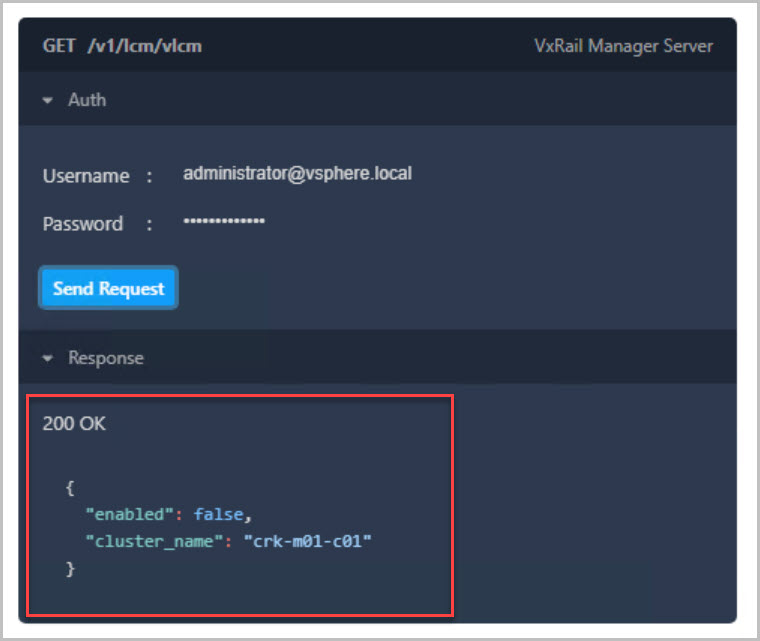The height and width of the screenshot is (641, 760).
Task: Select the "cluster_name" key in the response
Action: click(x=154, y=541)
